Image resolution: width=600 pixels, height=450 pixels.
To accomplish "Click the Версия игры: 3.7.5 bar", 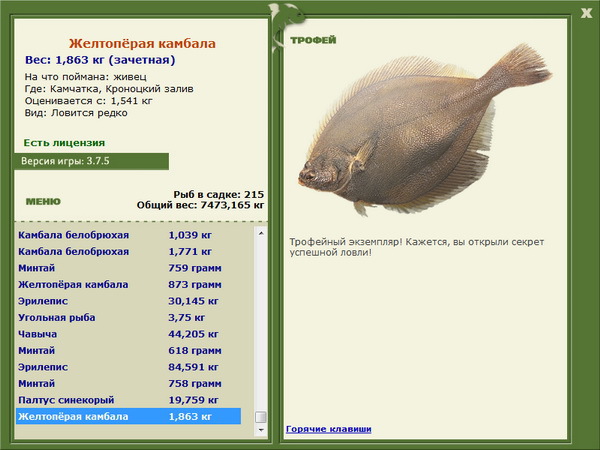I will click(x=91, y=161).
